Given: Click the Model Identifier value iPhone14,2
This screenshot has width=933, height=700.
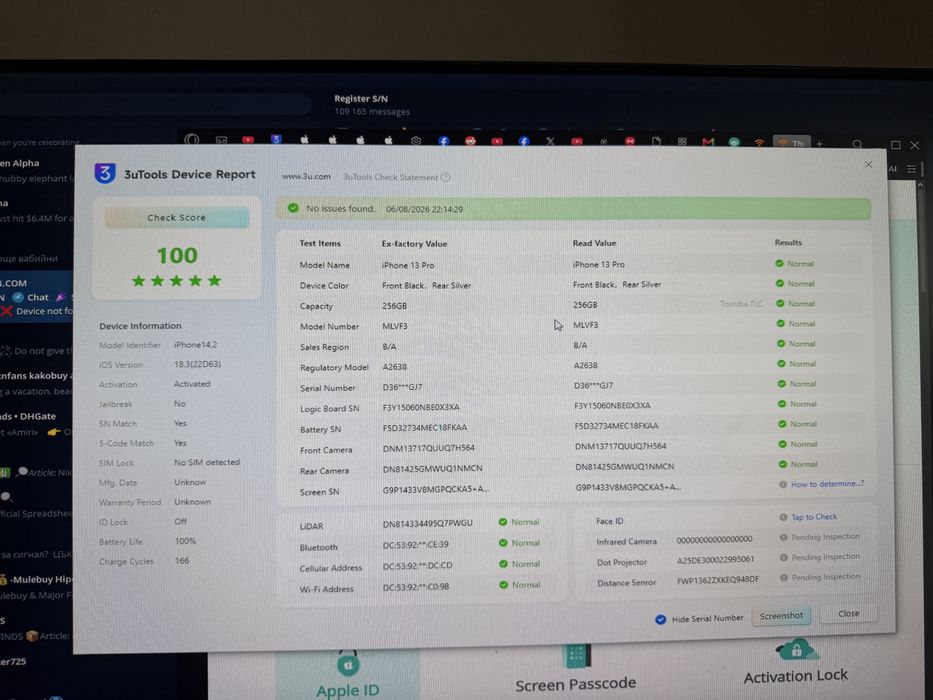Looking at the screenshot, I should (x=196, y=345).
